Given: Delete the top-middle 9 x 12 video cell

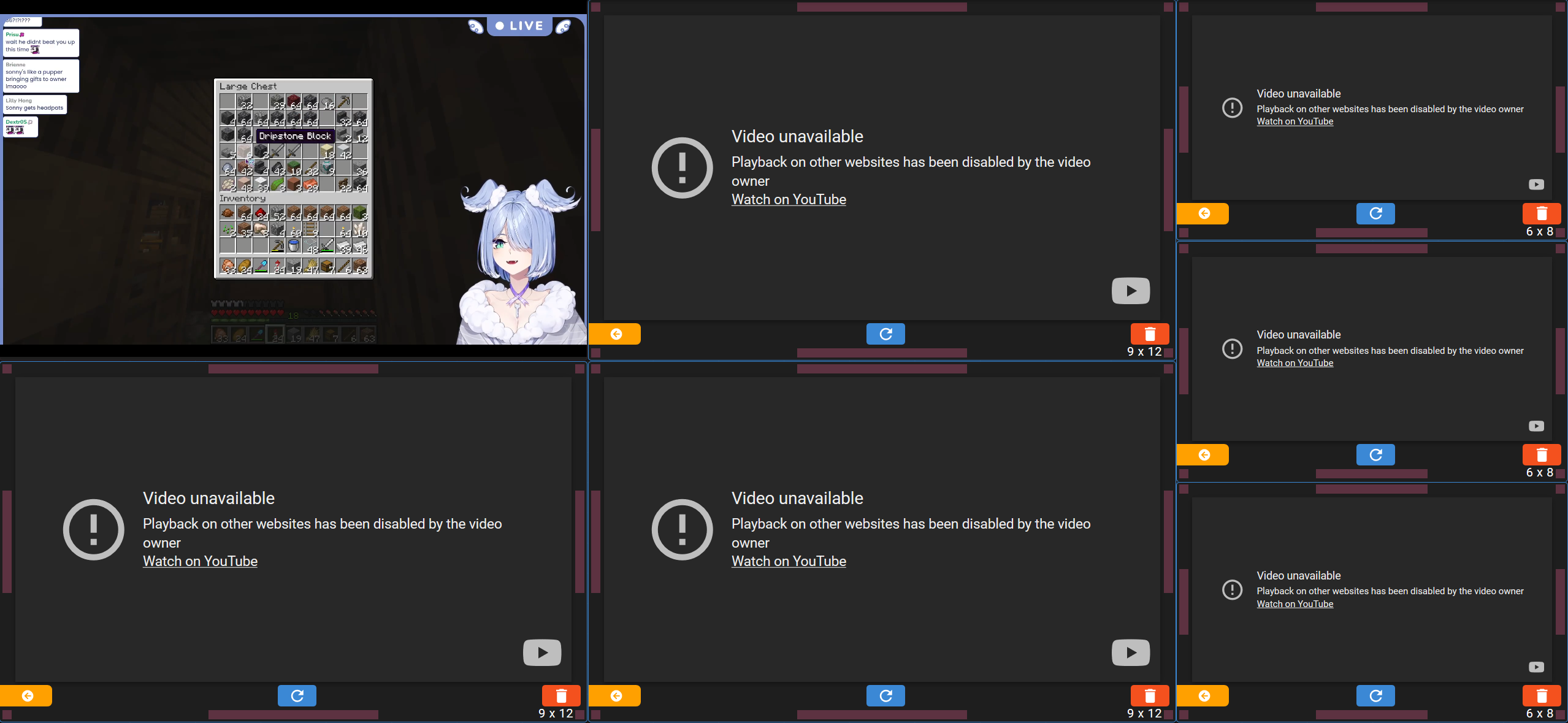Looking at the screenshot, I should [1150, 334].
